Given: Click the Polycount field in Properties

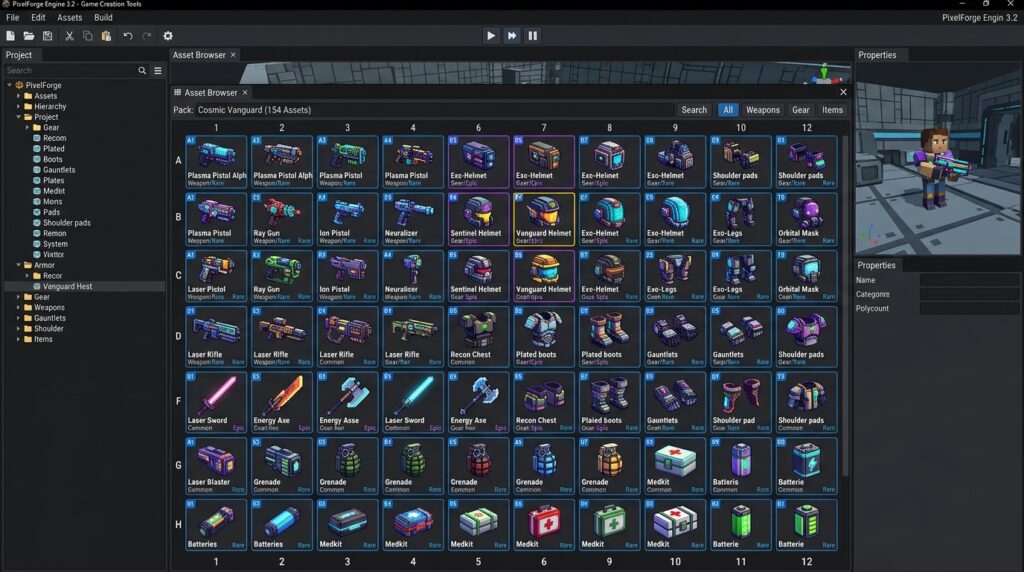Looking at the screenshot, I should tap(969, 308).
